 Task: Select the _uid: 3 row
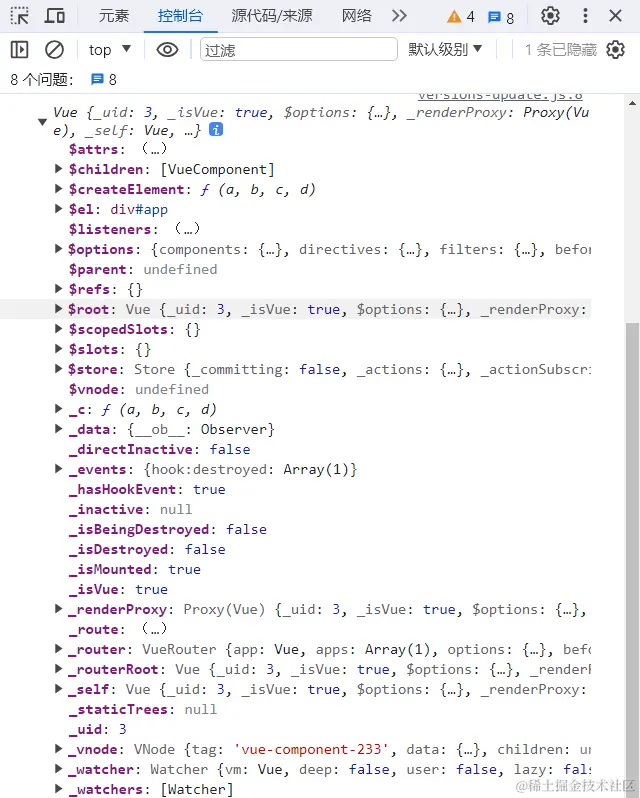tap(98, 729)
